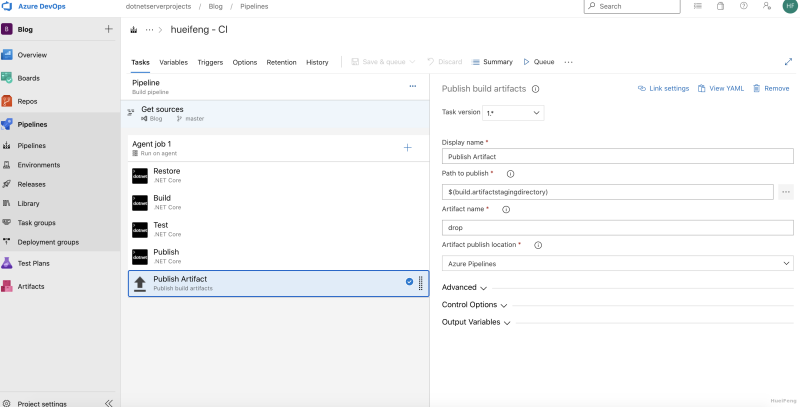Click the Azure DevOps logo icon
Viewport: 800px width, 407px height.
click(x=7, y=7)
